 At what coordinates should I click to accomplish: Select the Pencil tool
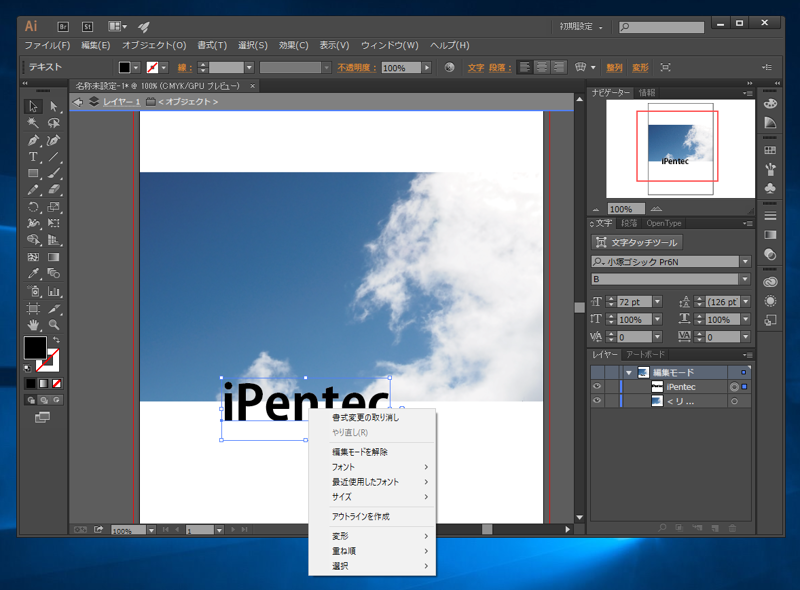[x=33, y=190]
